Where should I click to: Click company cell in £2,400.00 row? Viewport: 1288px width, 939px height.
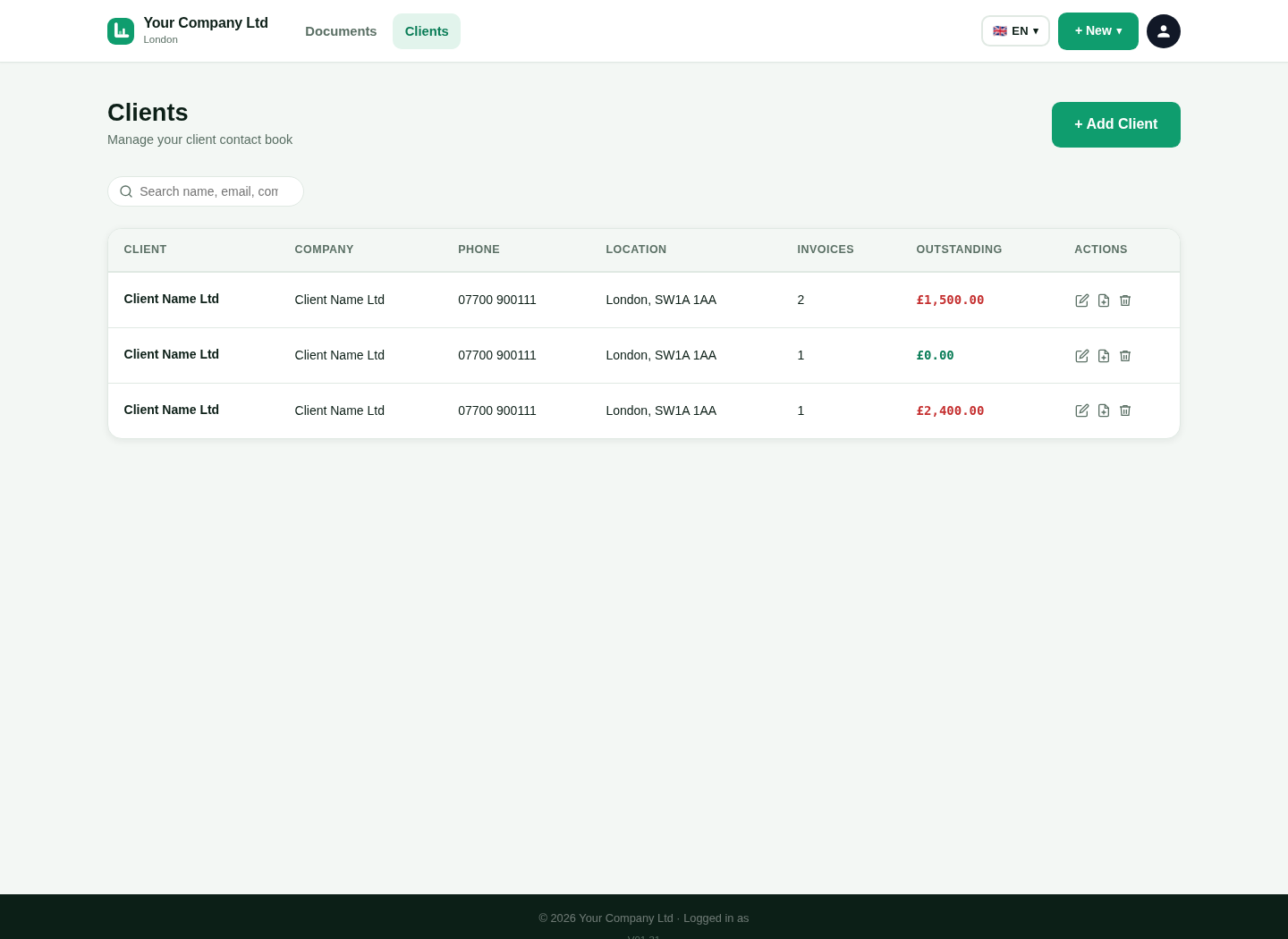tap(340, 411)
